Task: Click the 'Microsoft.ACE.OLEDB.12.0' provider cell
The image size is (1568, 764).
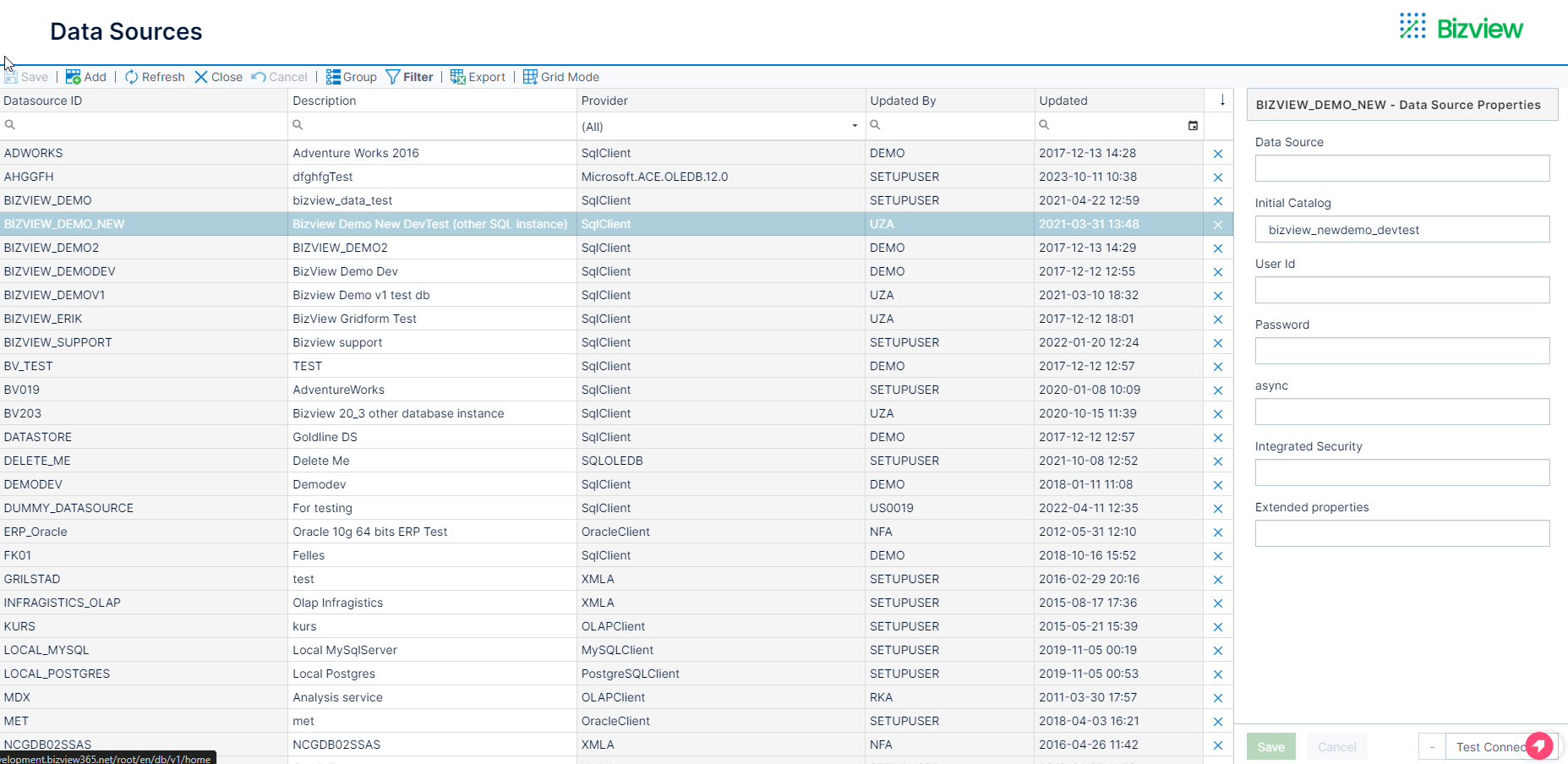Action: [x=654, y=177]
